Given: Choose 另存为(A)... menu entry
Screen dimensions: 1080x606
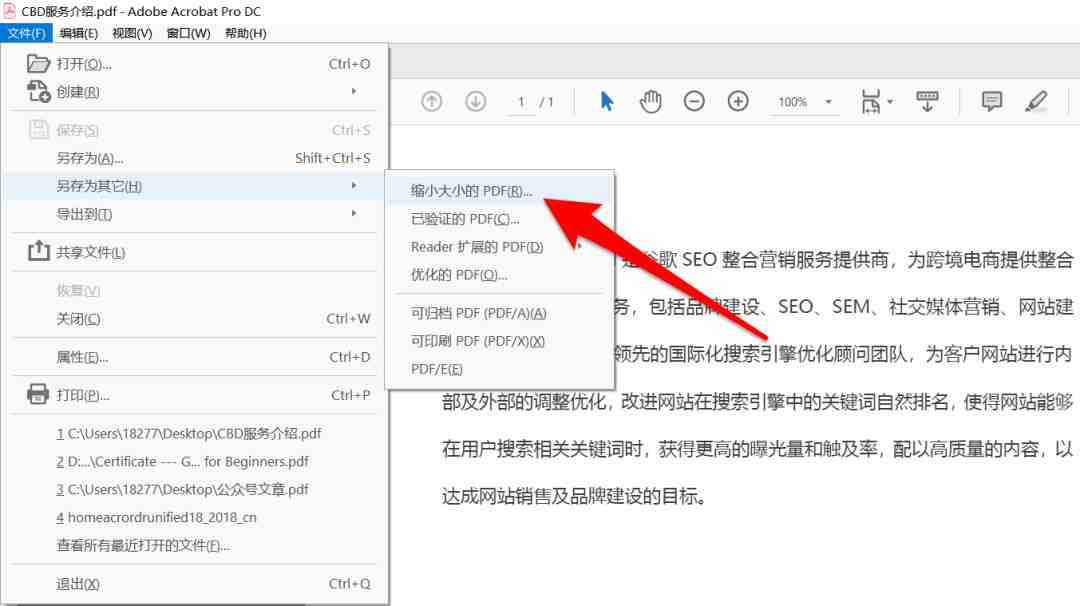Looking at the screenshot, I should click(195, 158).
